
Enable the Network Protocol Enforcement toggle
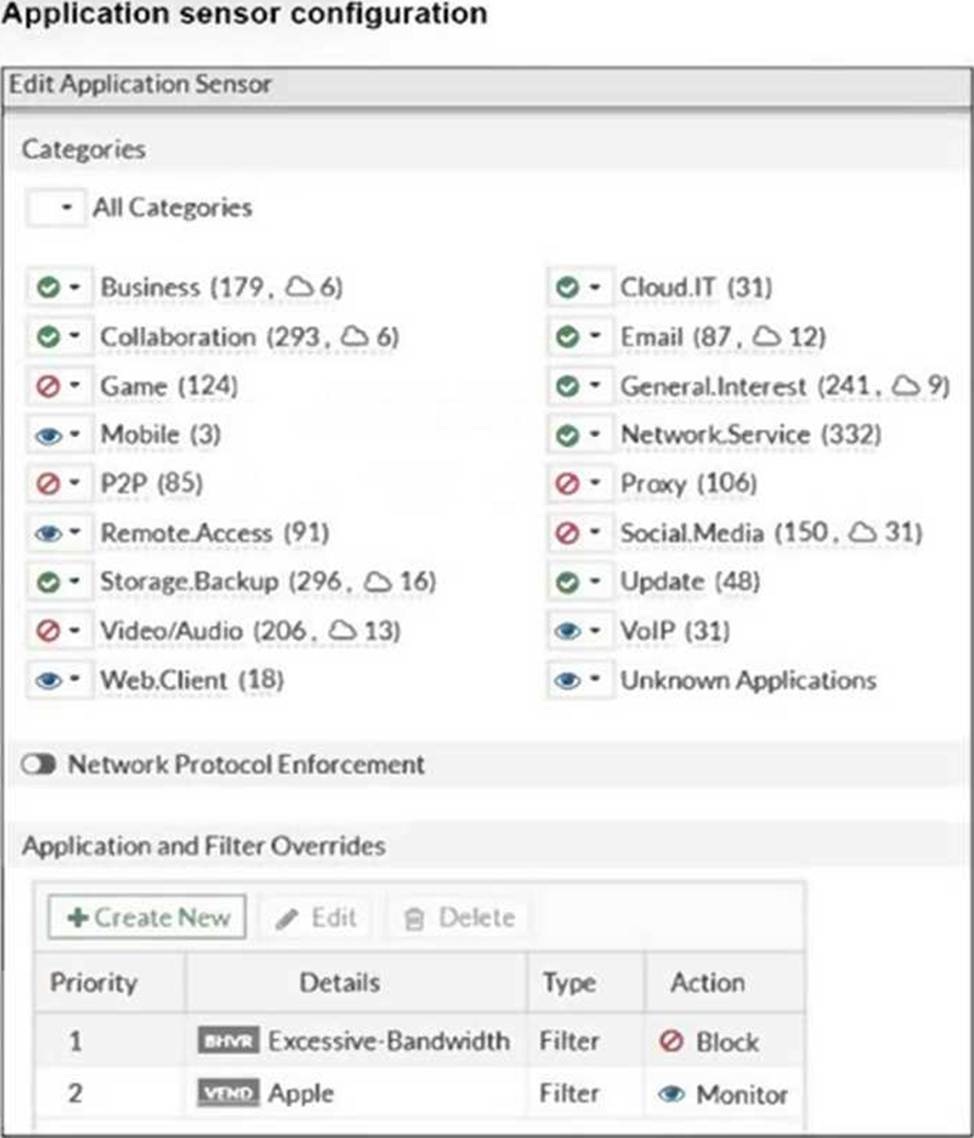[38, 765]
